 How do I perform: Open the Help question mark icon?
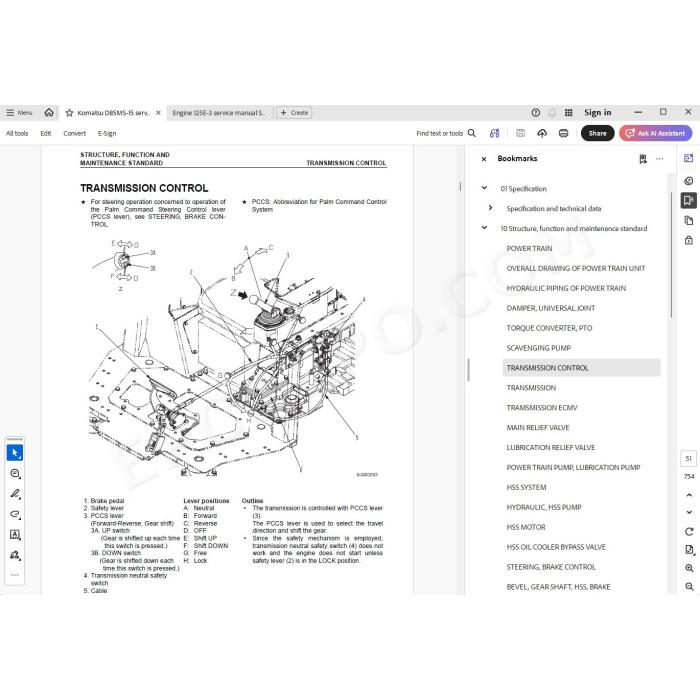tap(536, 112)
